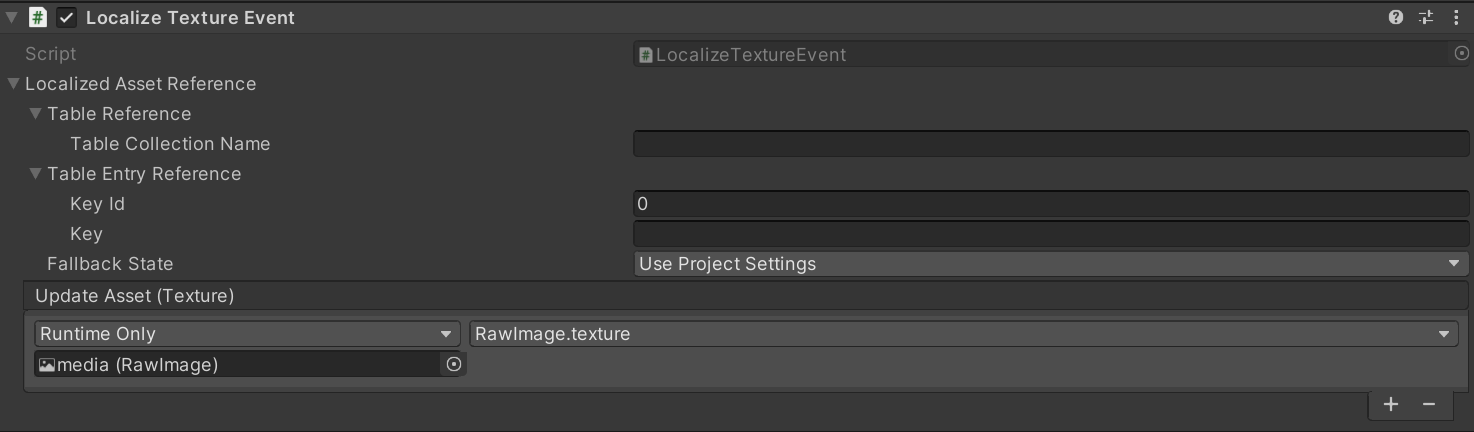Image resolution: width=1474 pixels, height=432 pixels.
Task: Collapse the Localized Asset Reference foldout
Action: [x=14, y=84]
